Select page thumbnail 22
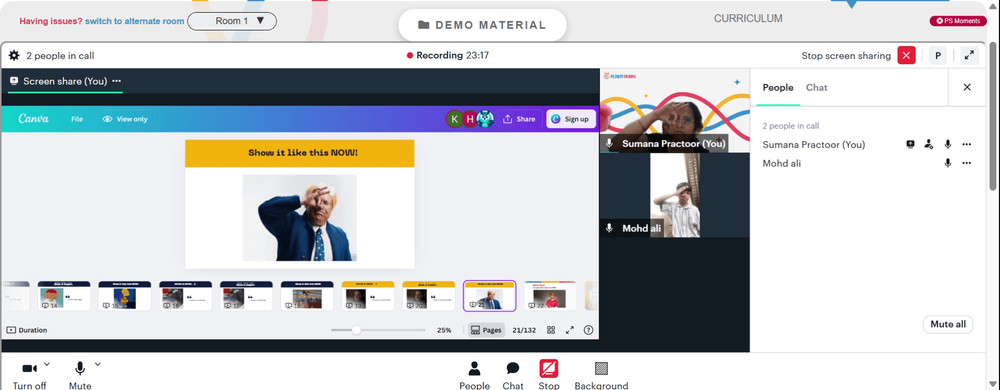1000x390 pixels. pyautogui.click(x=550, y=296)
